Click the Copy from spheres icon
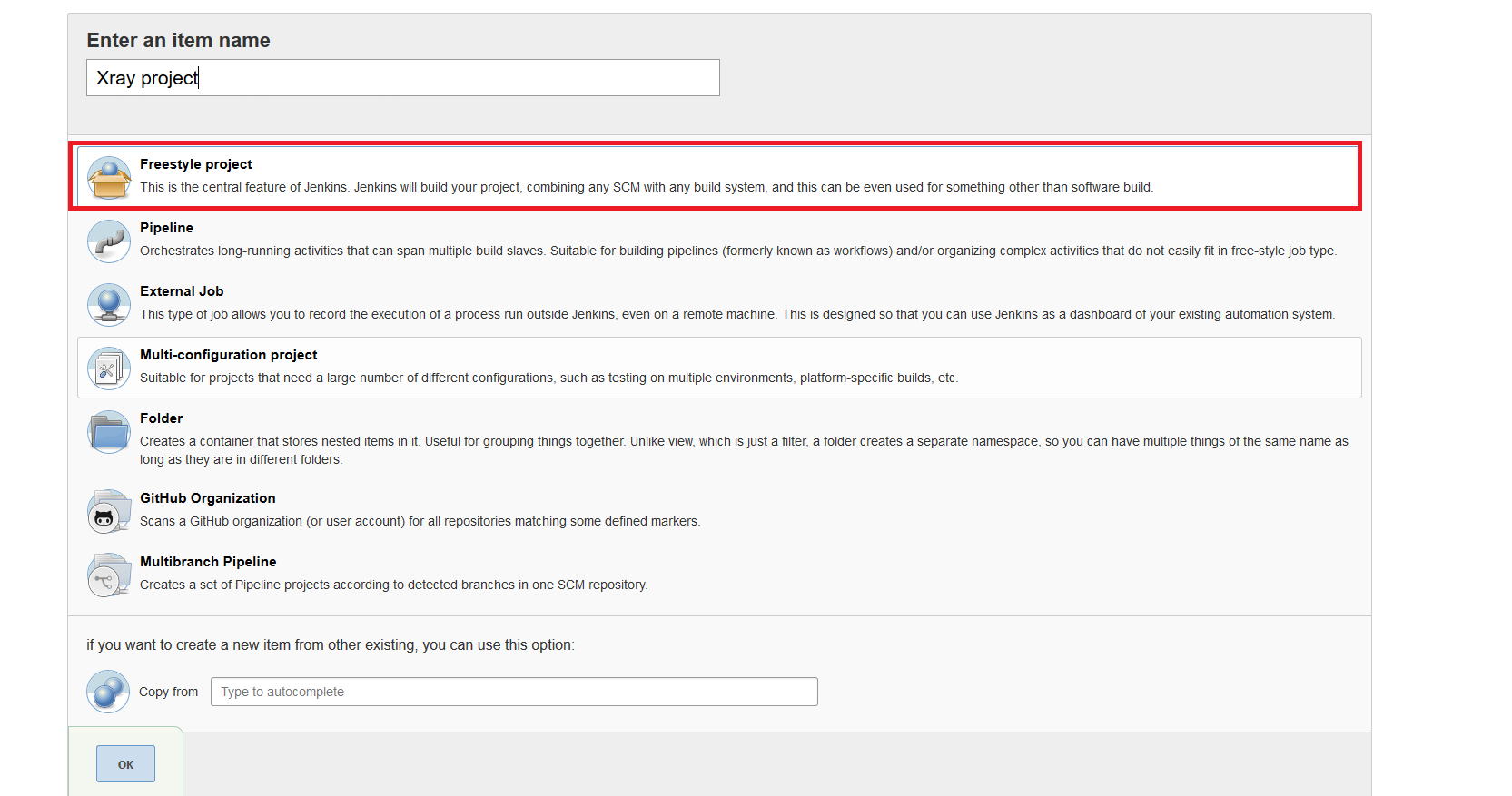The width and height of the screenshot is (1512, 796). point(109,692)
